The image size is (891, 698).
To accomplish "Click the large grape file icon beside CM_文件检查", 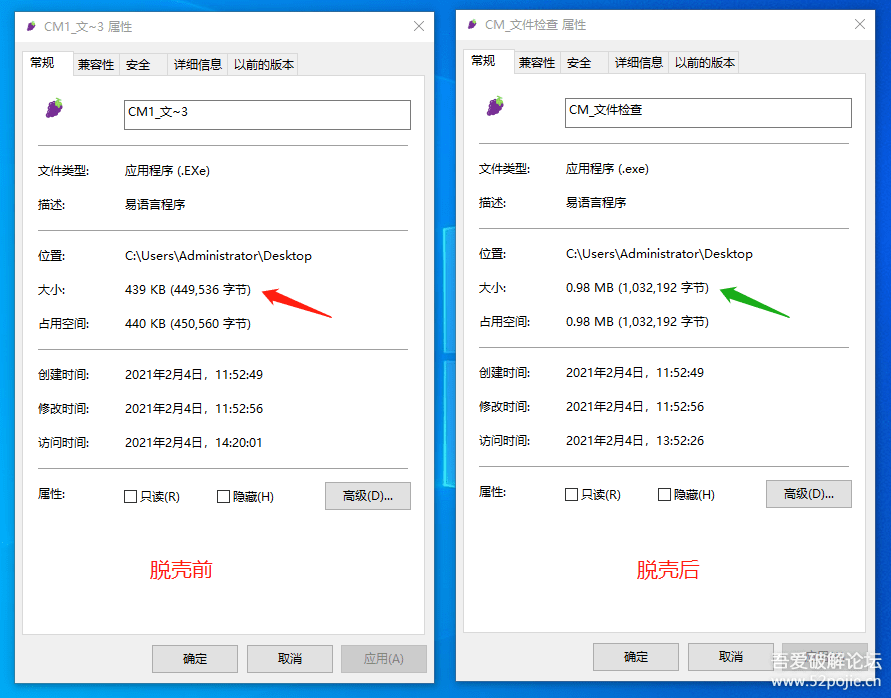I will tap(495, 106).
